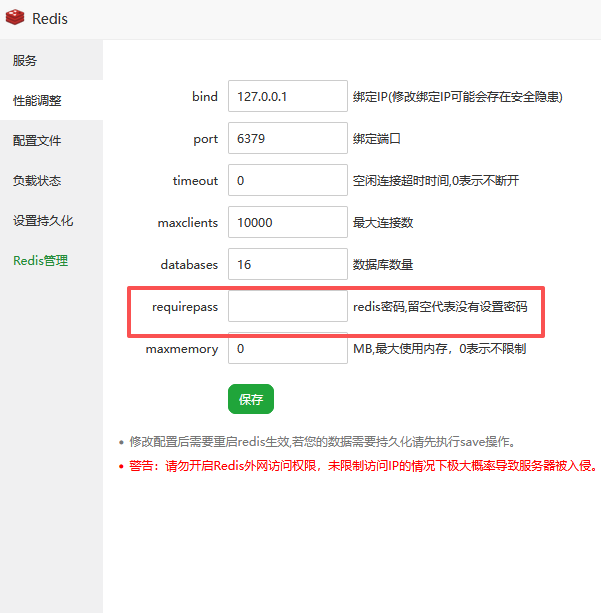Click the maxmemory label
The width and height of the screenshot is (601, 613).
pos(182,349)
